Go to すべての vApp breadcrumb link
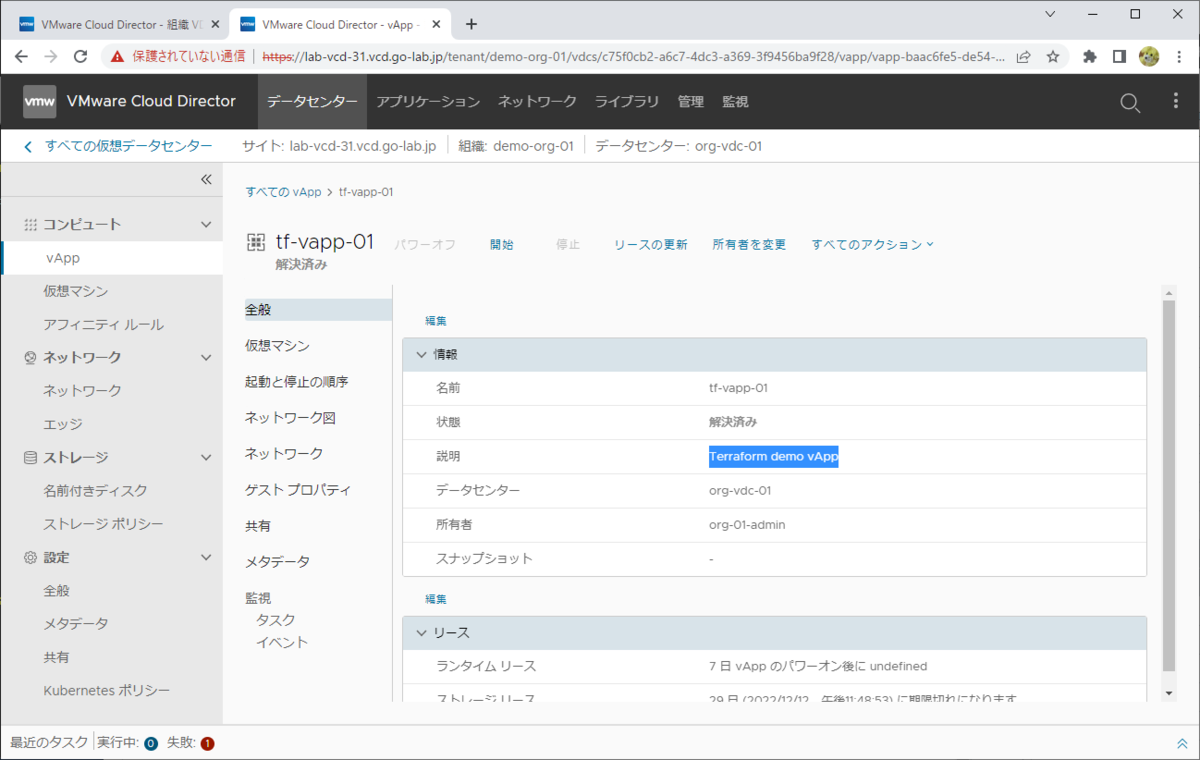 coord(283,192)
